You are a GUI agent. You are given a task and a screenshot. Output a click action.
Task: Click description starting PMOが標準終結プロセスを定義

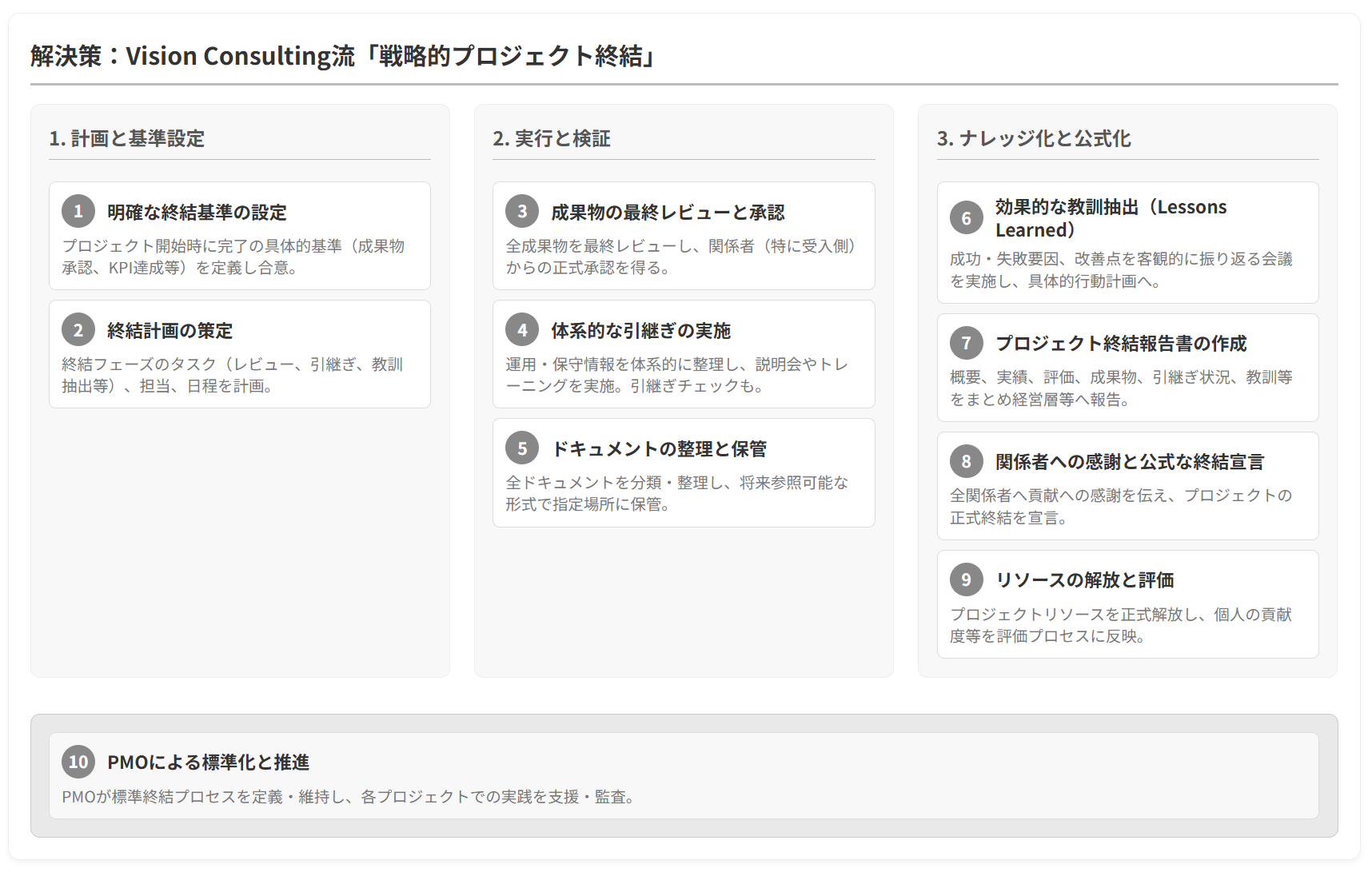(x=350, y=797)
